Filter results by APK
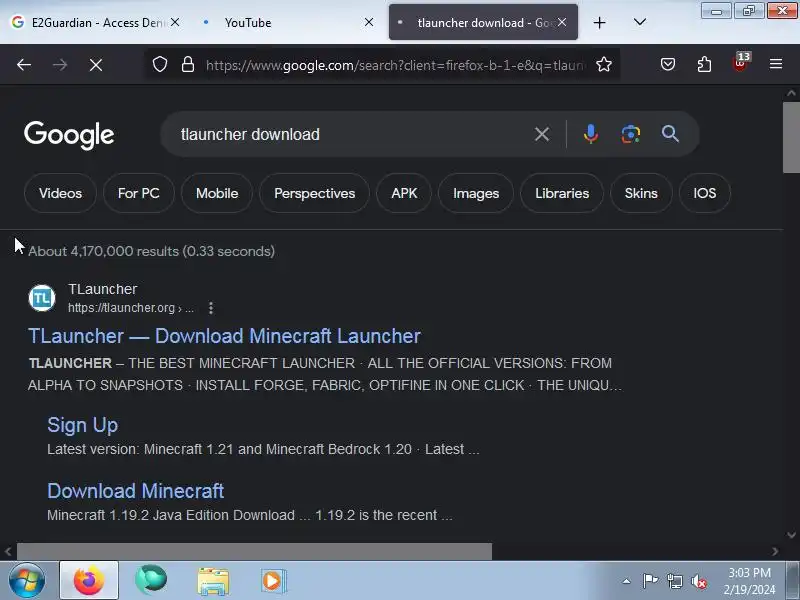The image size is (800, 600). click(404, 193)
